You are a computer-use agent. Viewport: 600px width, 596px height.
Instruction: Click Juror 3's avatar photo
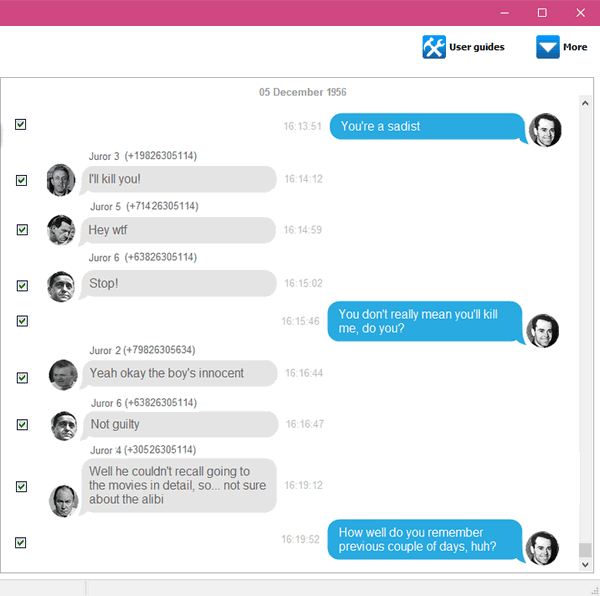pyautogui.click(x=61, y=180)
